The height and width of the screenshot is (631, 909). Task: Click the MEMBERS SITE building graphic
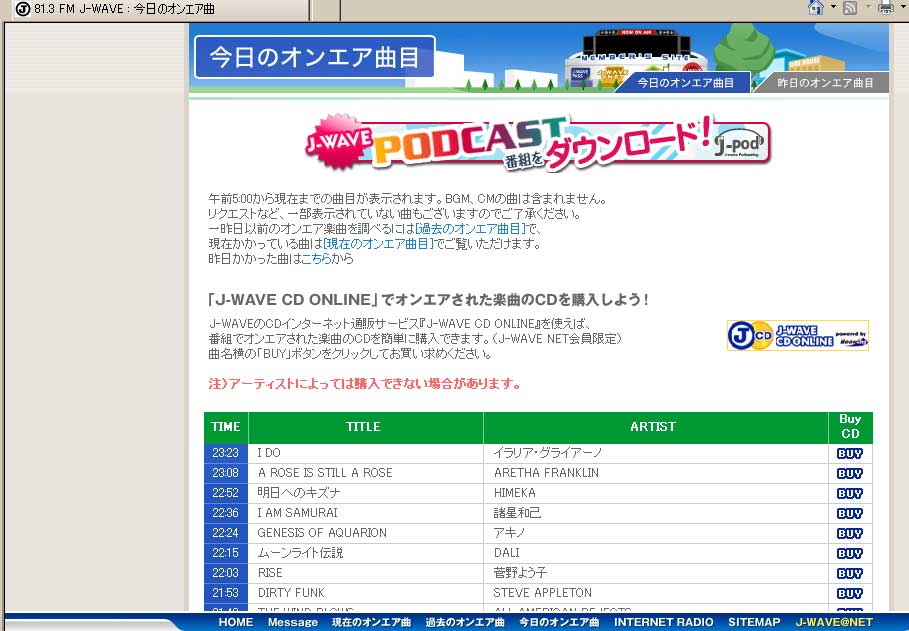(x=637, y=58)
